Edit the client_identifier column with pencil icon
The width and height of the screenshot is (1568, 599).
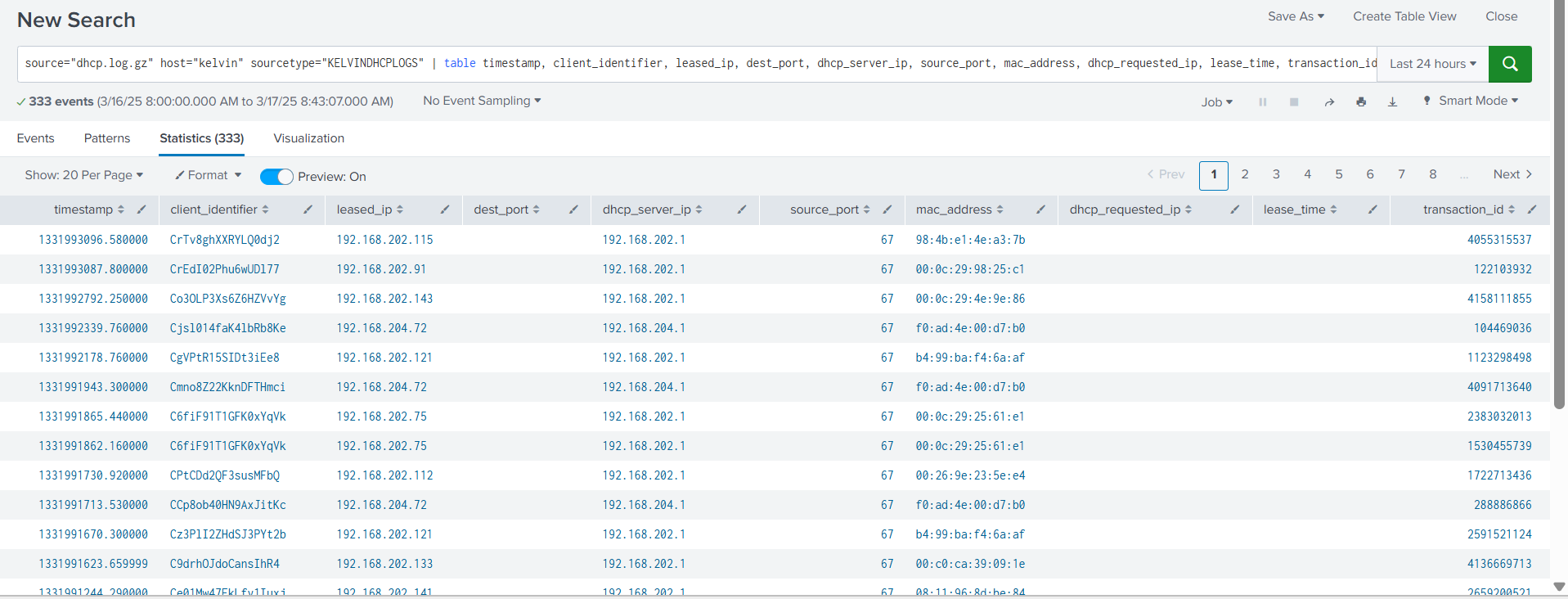(x=308, y=209)
